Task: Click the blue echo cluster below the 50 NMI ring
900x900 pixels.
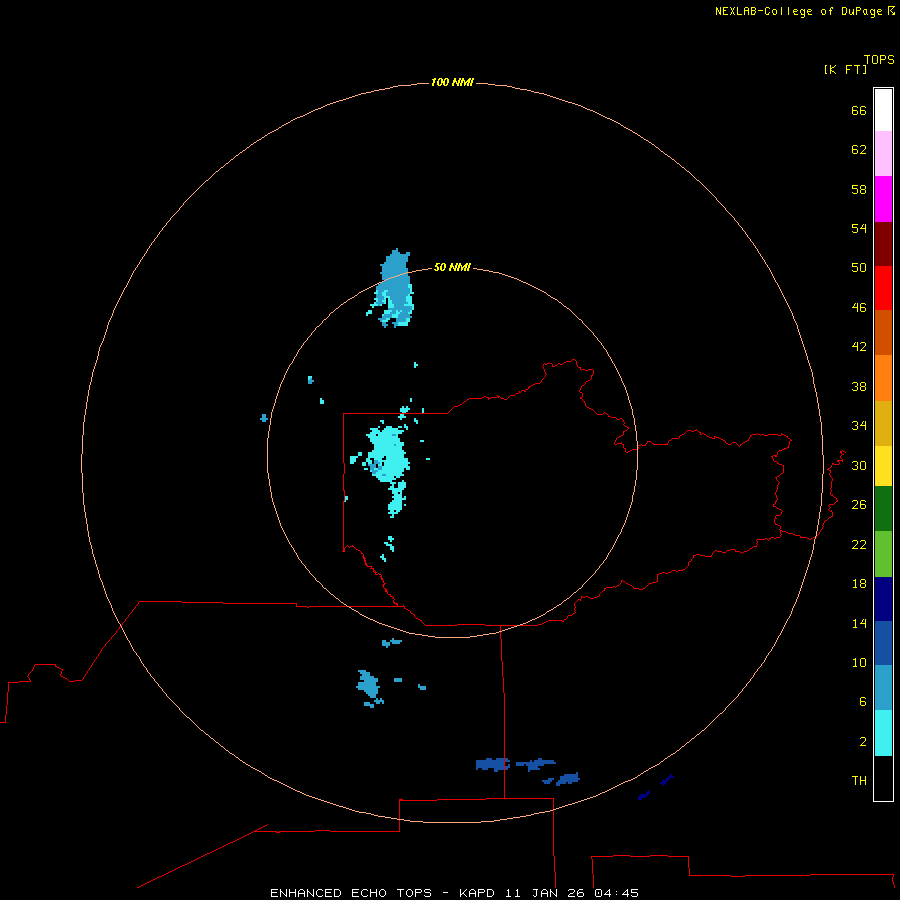Action: (368, 686)
